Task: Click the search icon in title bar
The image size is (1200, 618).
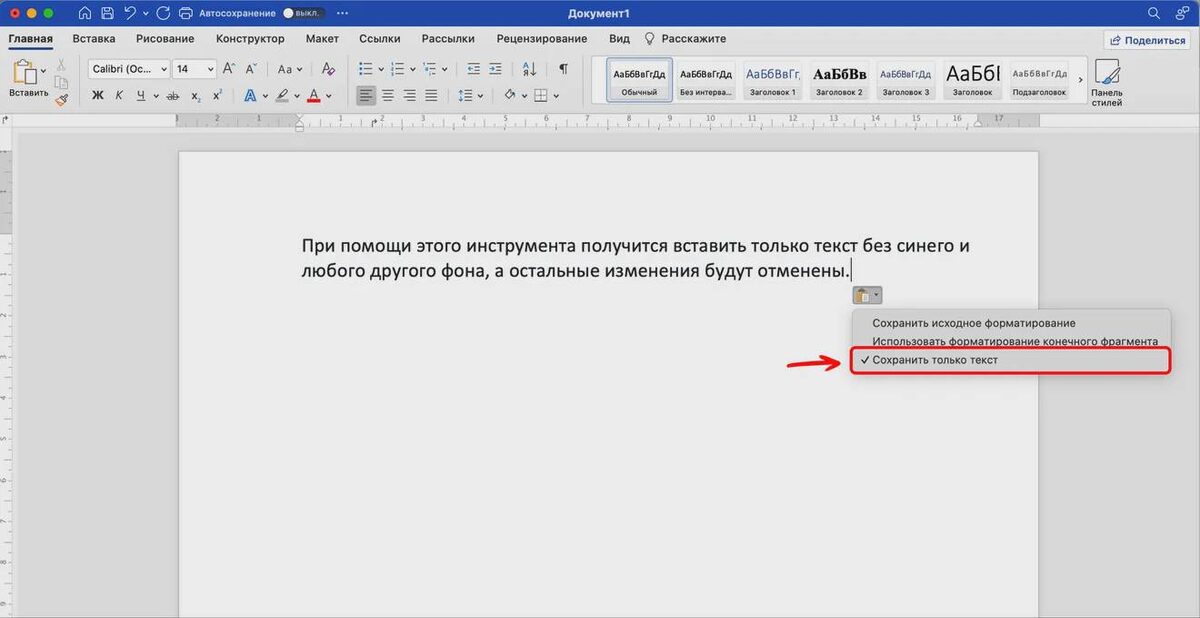Action: pyautogui.click(x=1153, y=13)
